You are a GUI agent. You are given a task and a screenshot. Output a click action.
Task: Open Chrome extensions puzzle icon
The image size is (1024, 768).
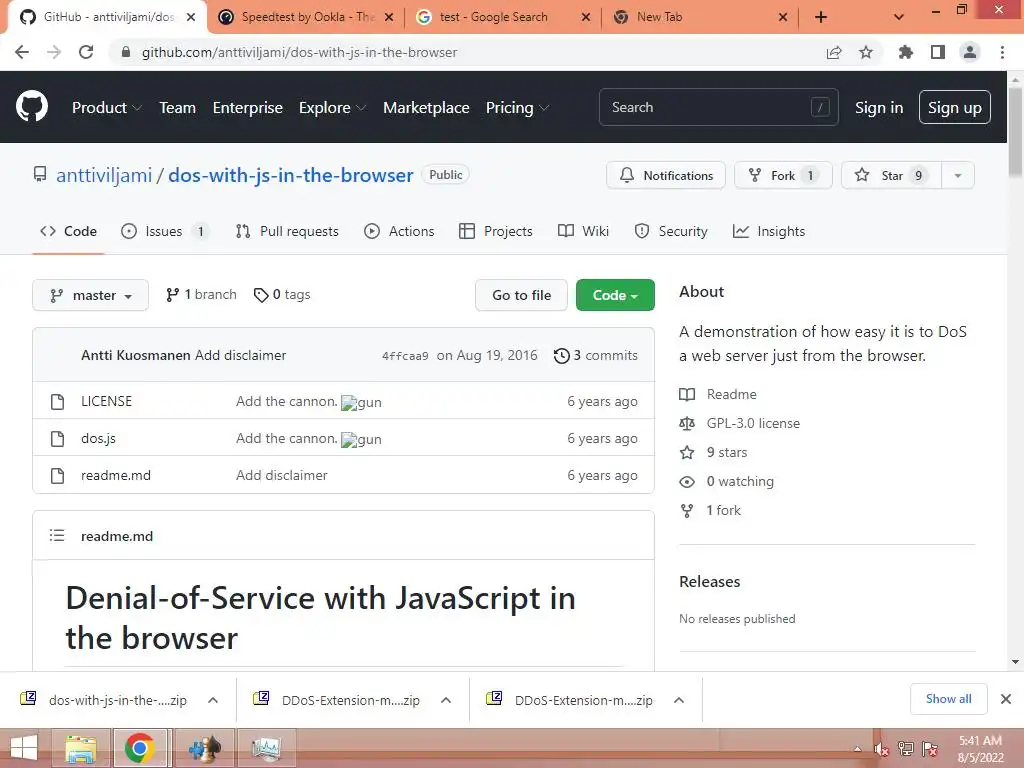click(905, 52)
